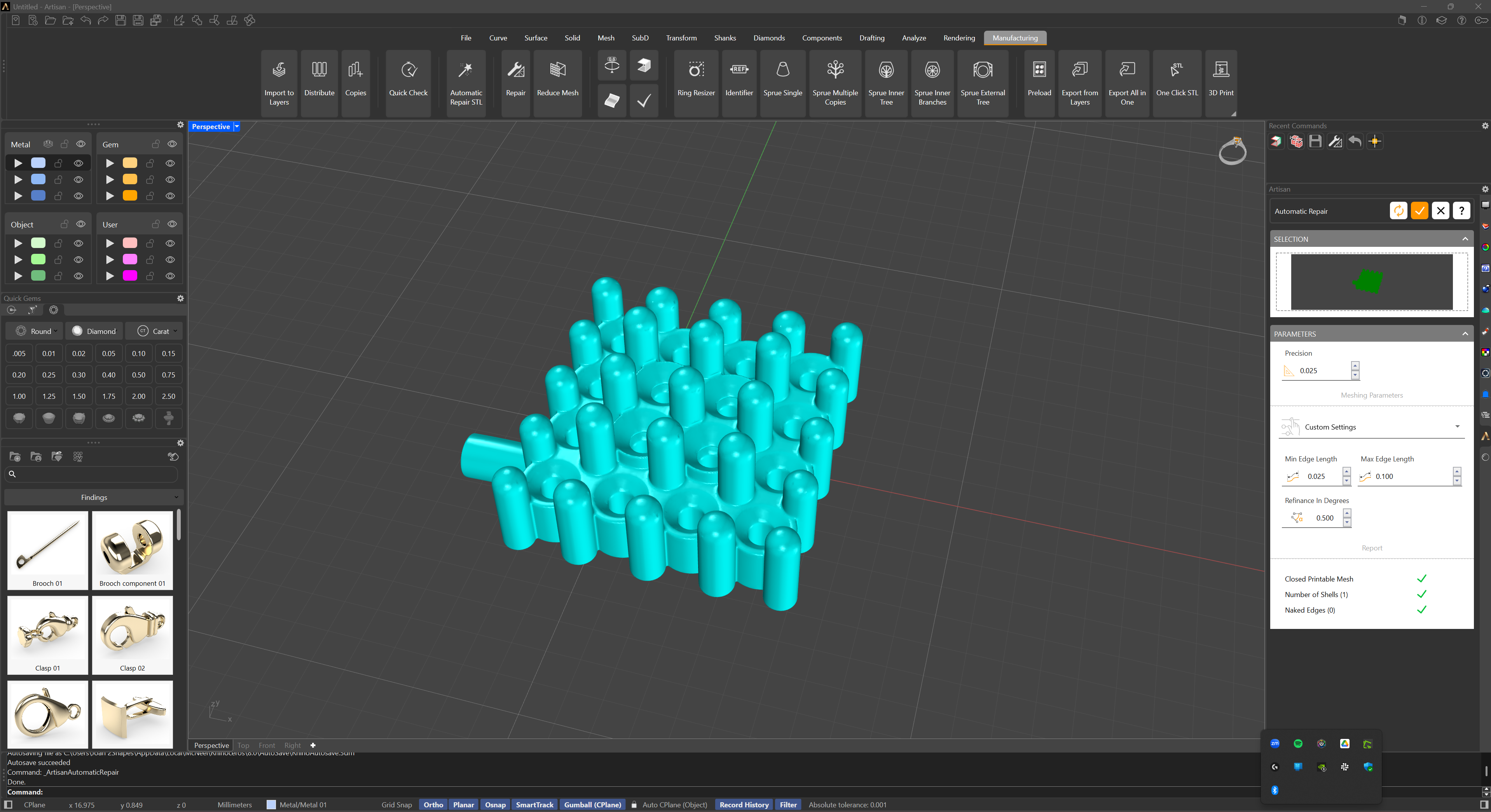The image size is (1491, 812).
Task: Run the Quick Check tool
Action: pyautogui.click(x=408, y=83)
